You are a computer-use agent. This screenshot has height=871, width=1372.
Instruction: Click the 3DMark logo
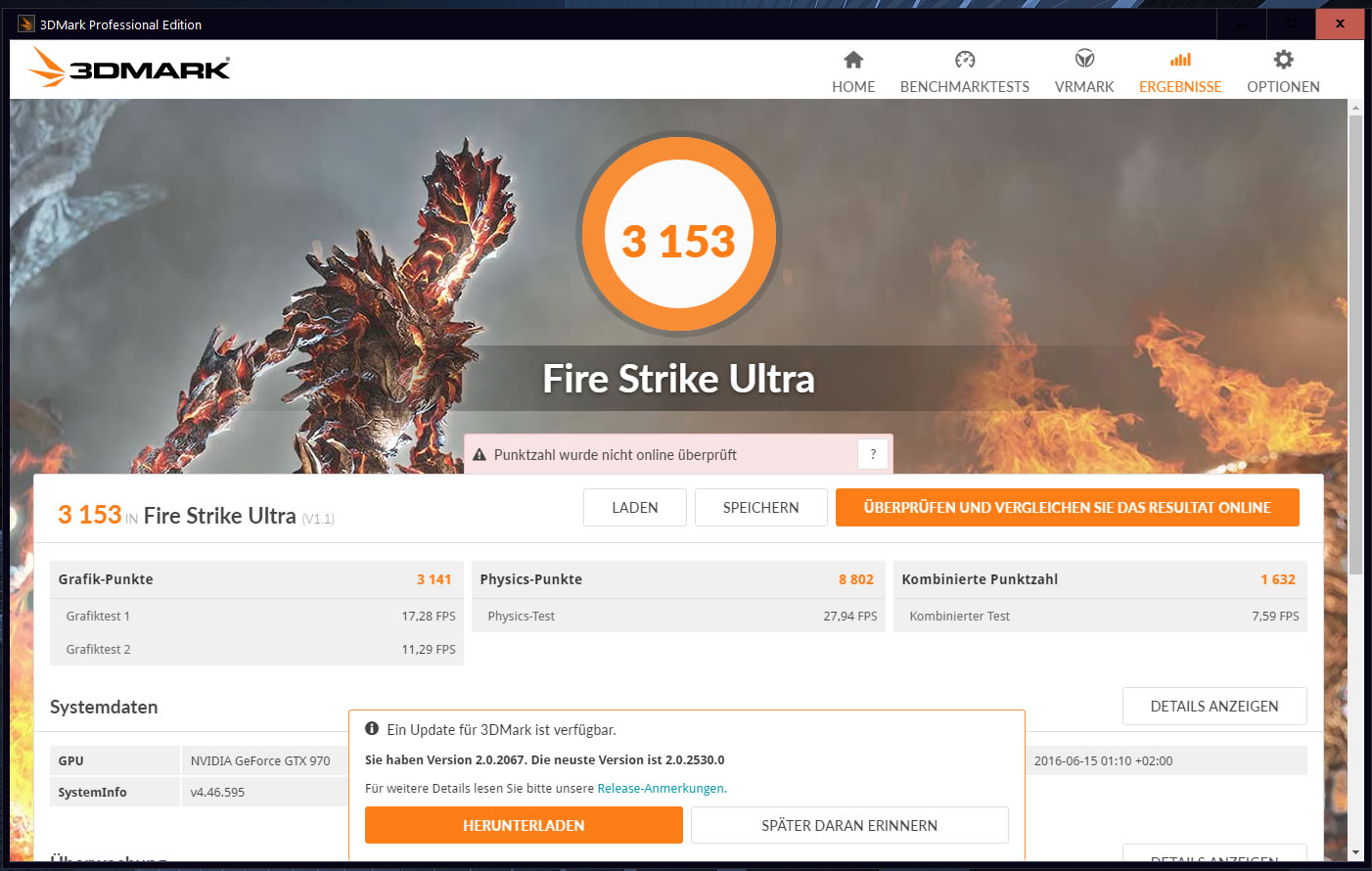tap(129, 68)
